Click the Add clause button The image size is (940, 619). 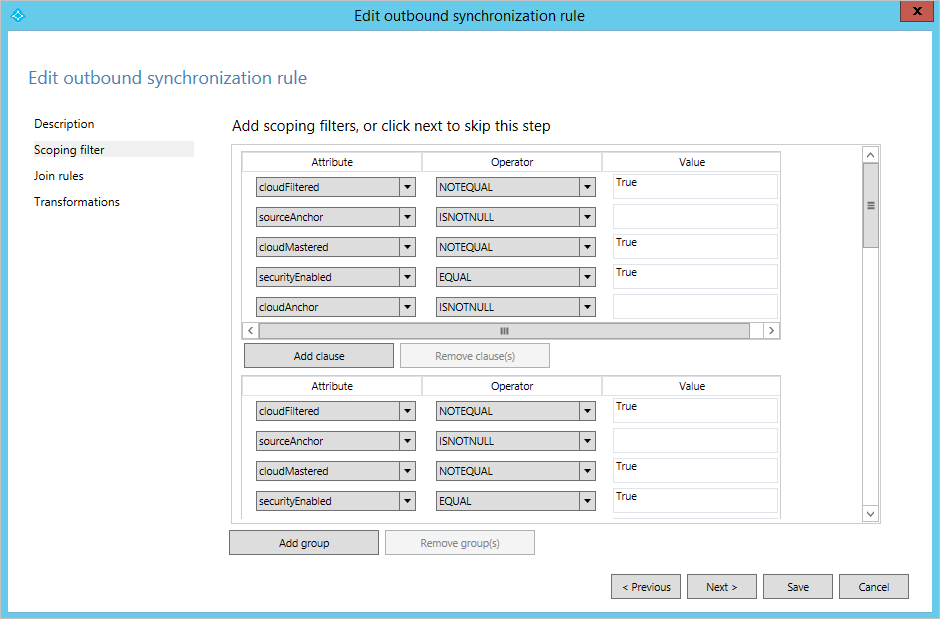click(319, 356)
